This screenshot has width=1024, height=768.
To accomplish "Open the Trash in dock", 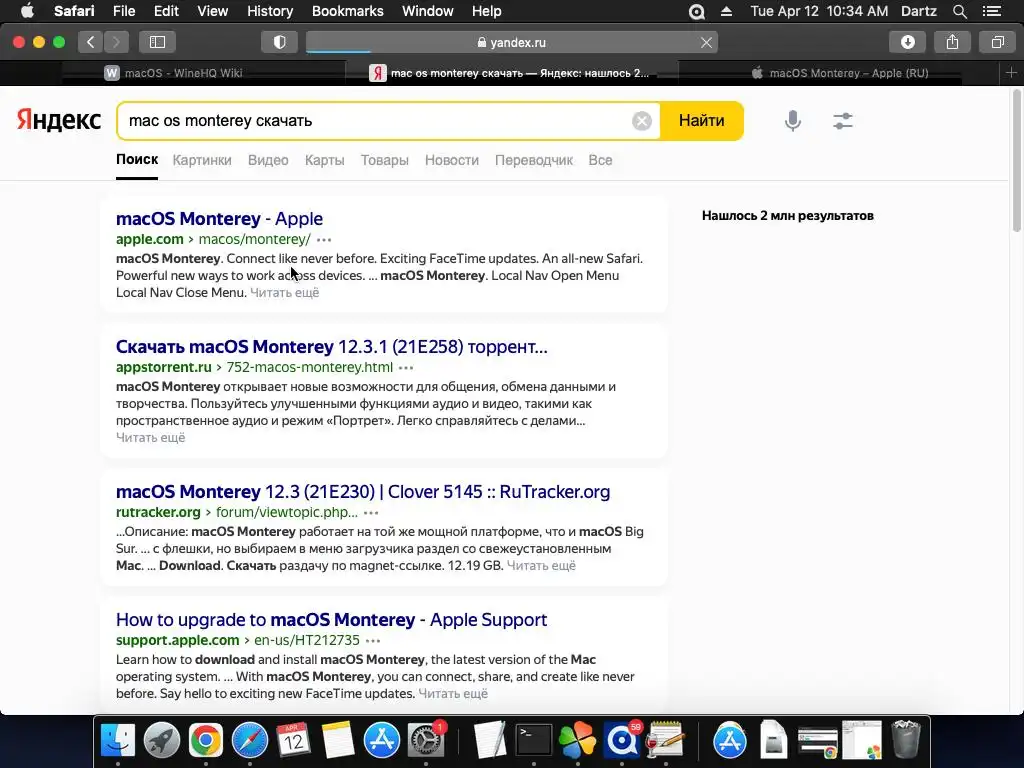I will tap(906, 741).
